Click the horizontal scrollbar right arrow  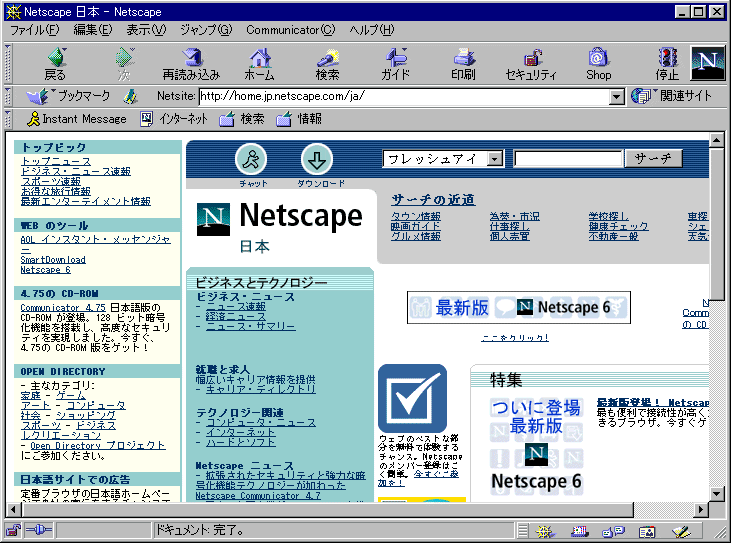point(700,510)
